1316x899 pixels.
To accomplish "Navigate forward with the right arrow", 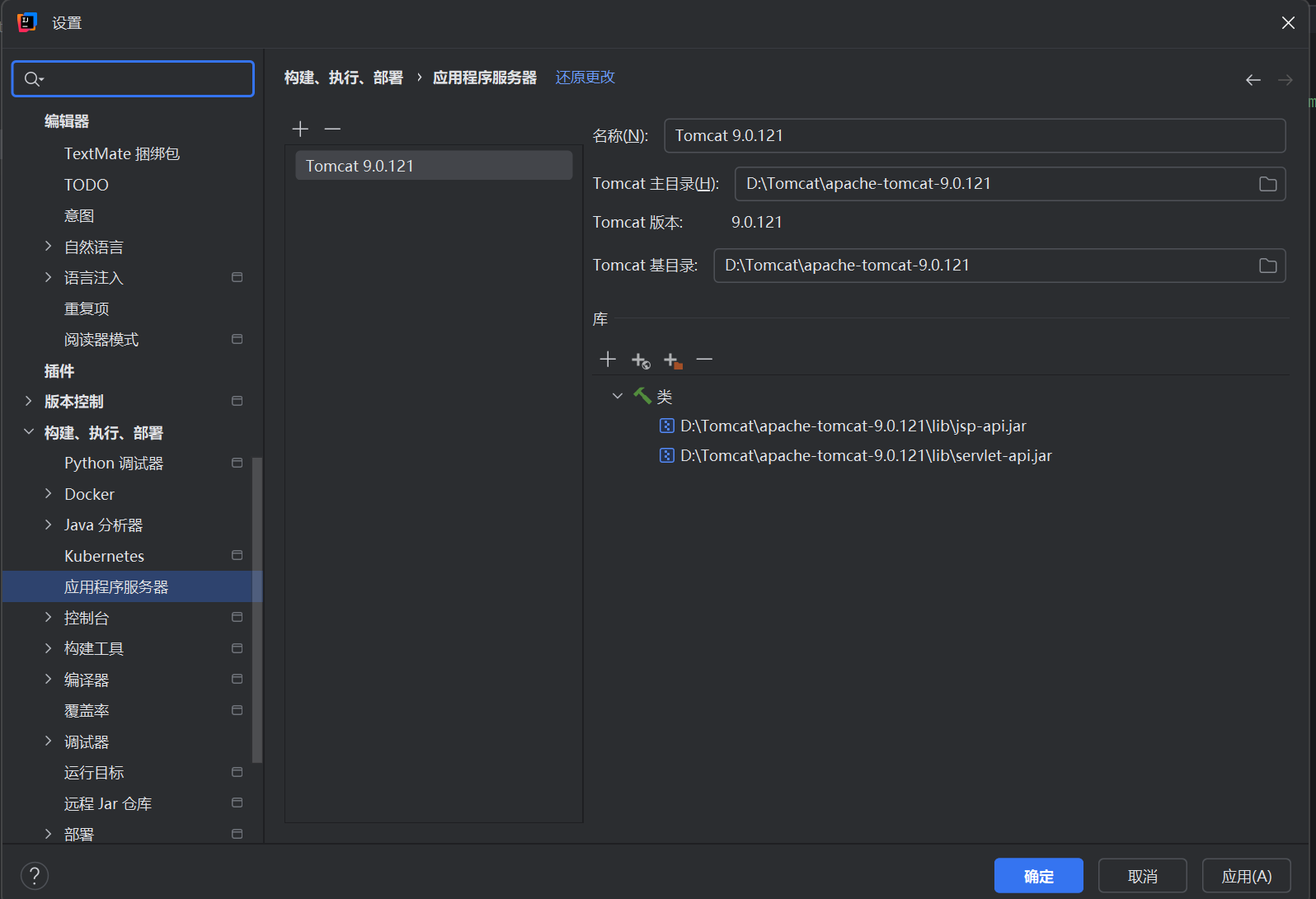I will 1285,80.
